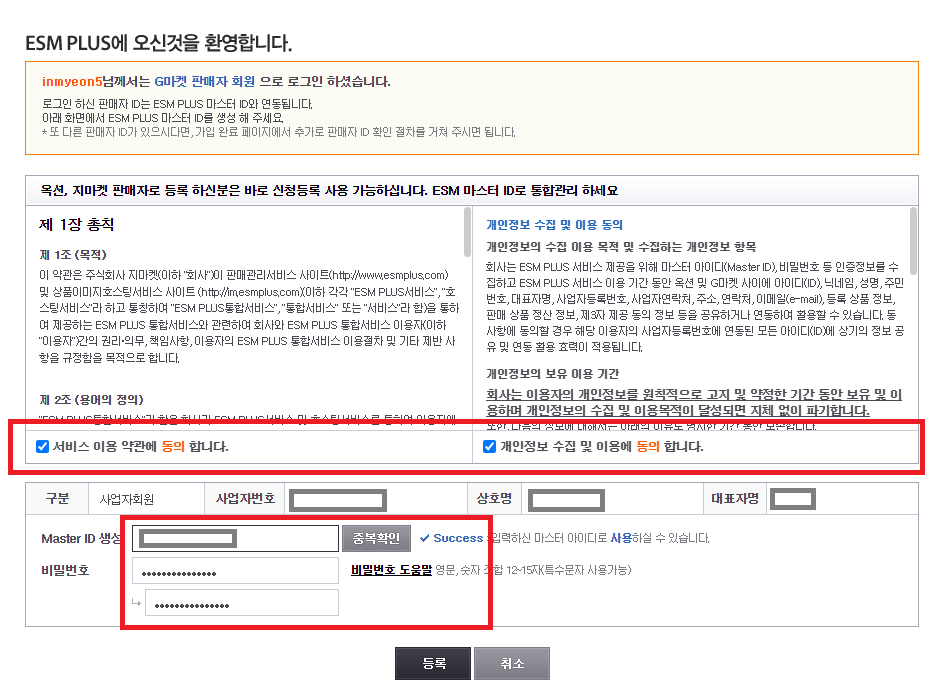947x698 pixels.
Task: Open the 비밀번호 도움말 link
Action: (x=391, y=570)
